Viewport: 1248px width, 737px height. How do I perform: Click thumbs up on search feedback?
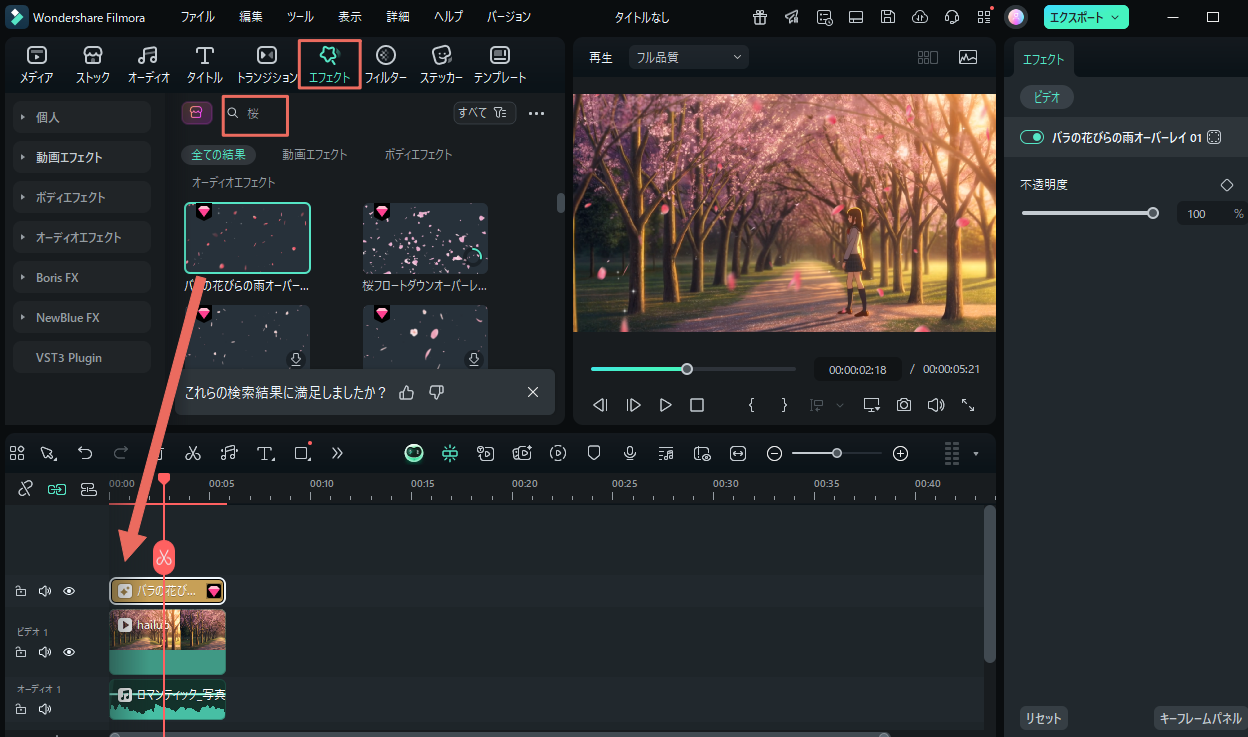pyautogui.click(x=406, y=392)
